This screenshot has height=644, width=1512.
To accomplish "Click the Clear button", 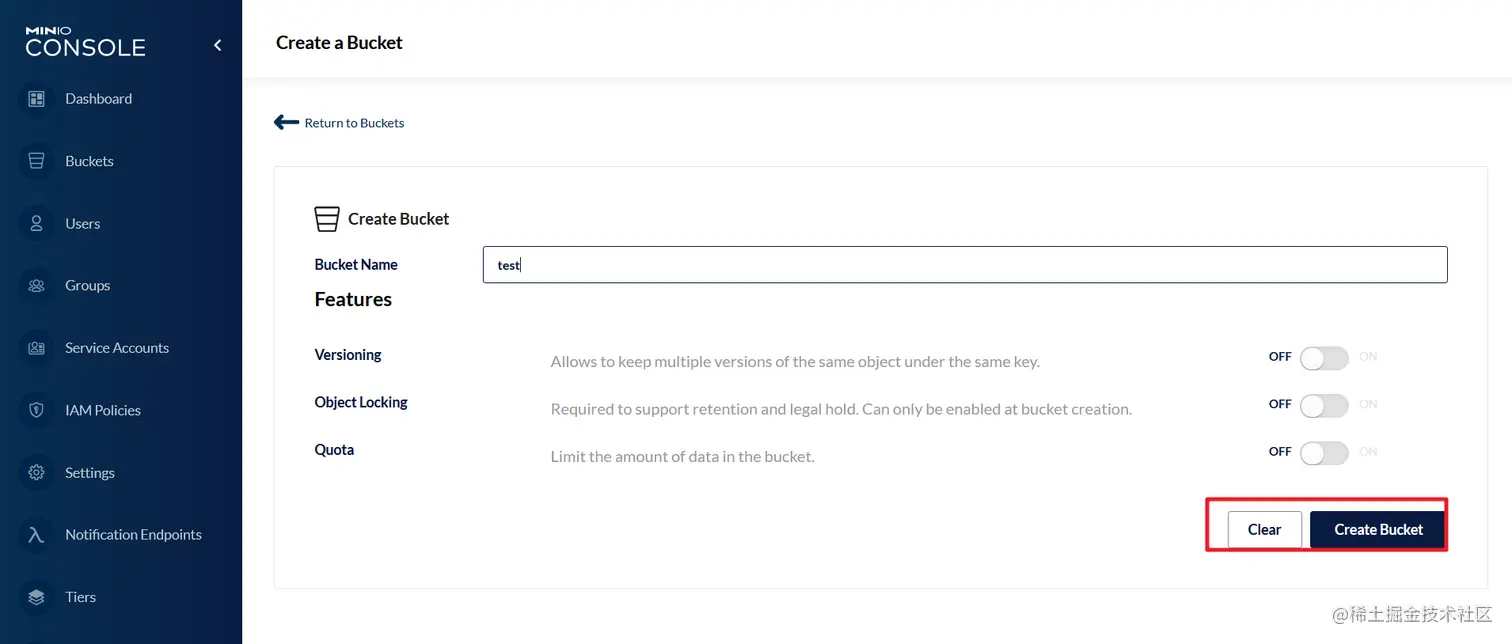I will point(1264,530).
